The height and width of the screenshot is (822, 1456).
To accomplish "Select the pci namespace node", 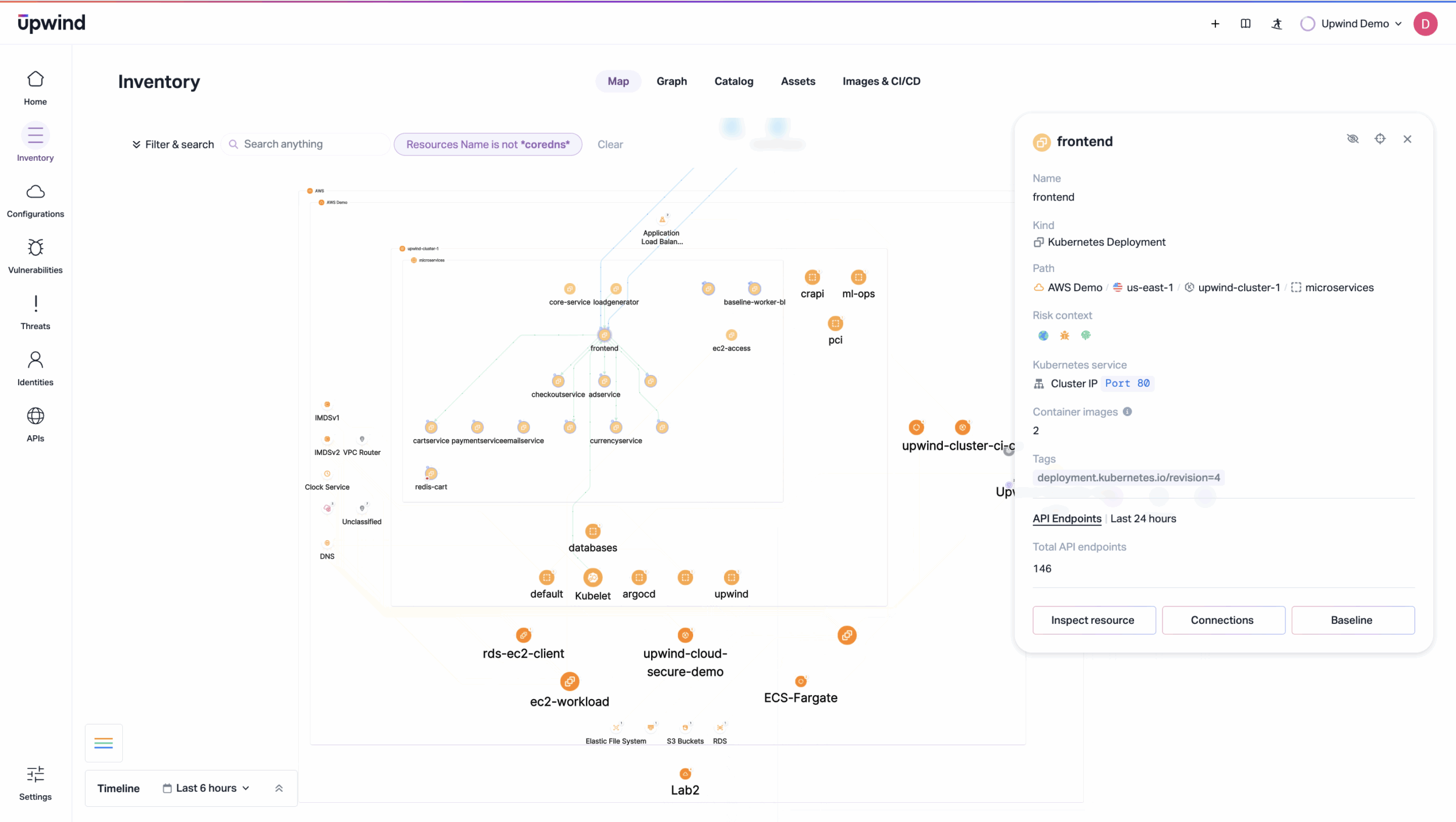I will (835, 323).
